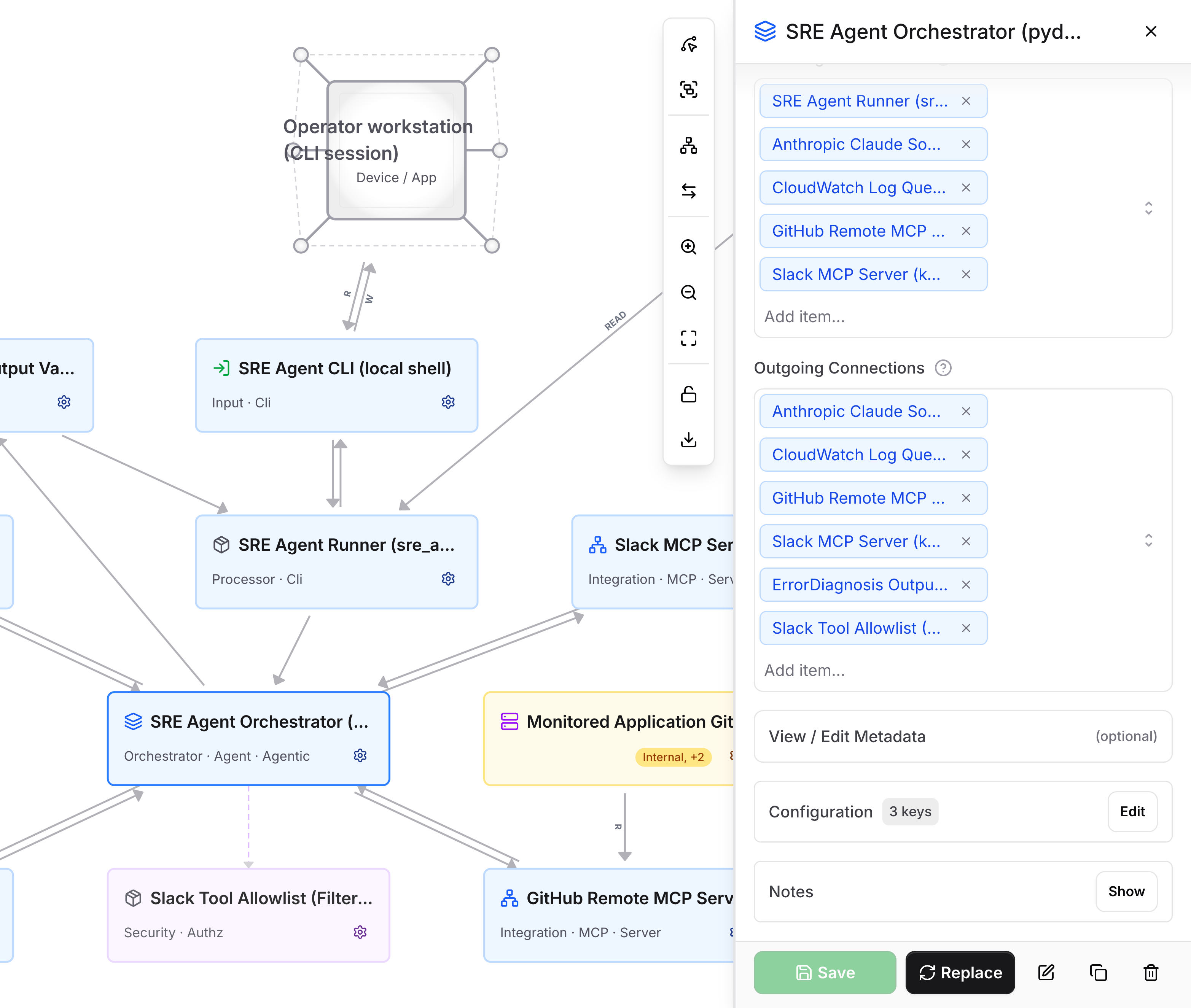Select the SRE Agent Runner node
The height and width of the screenshot is (1008, 1191).
(337, 562)
